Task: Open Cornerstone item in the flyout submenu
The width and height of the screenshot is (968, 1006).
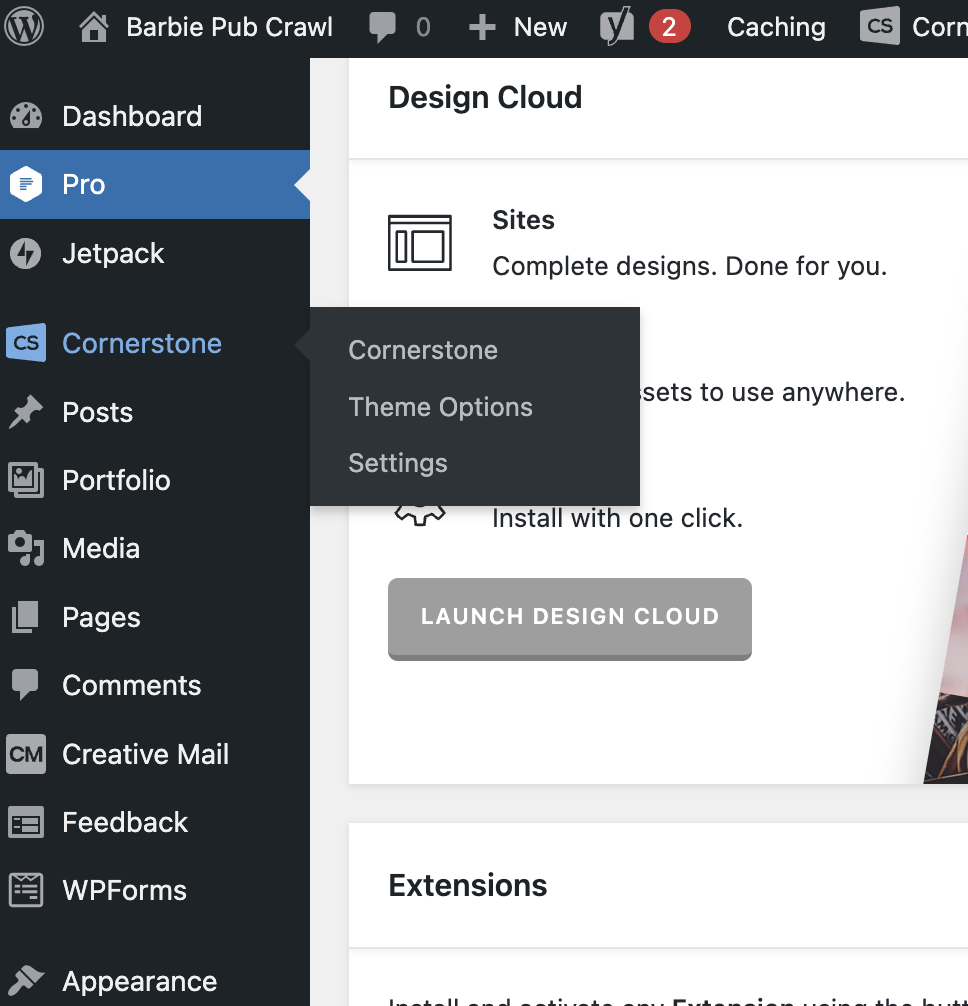Action: pyautogui.click(x=423, y=350)
